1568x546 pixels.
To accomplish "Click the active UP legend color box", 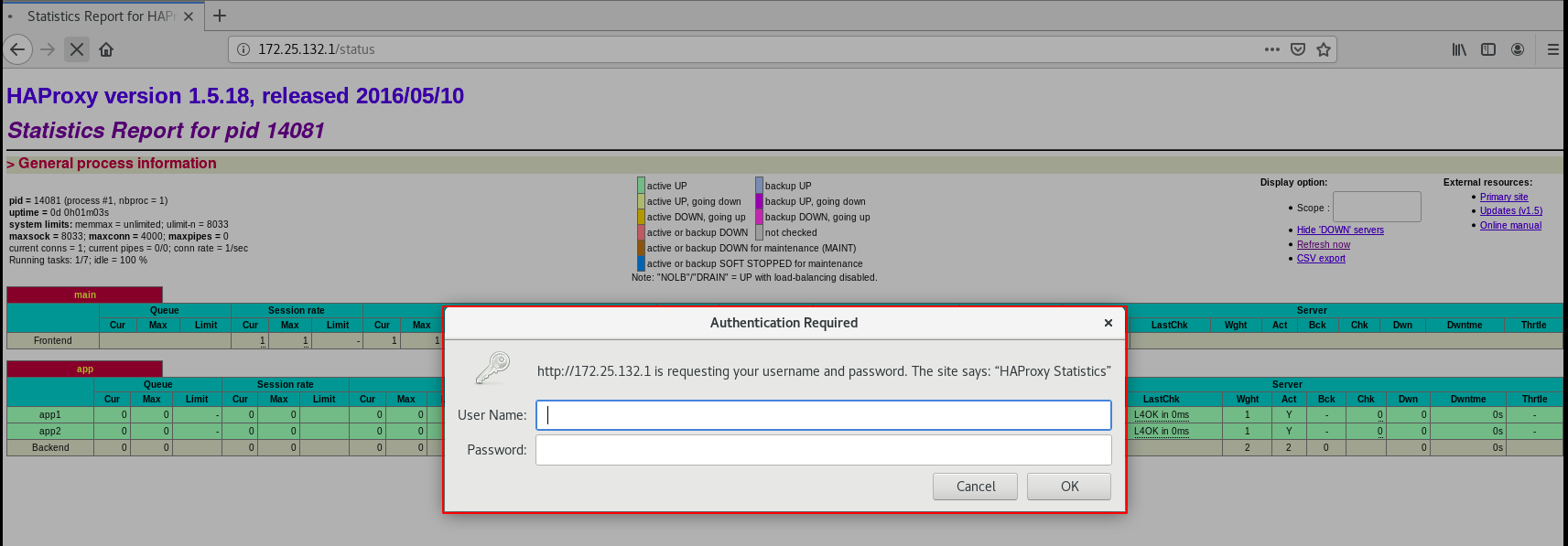I will 642,186.
